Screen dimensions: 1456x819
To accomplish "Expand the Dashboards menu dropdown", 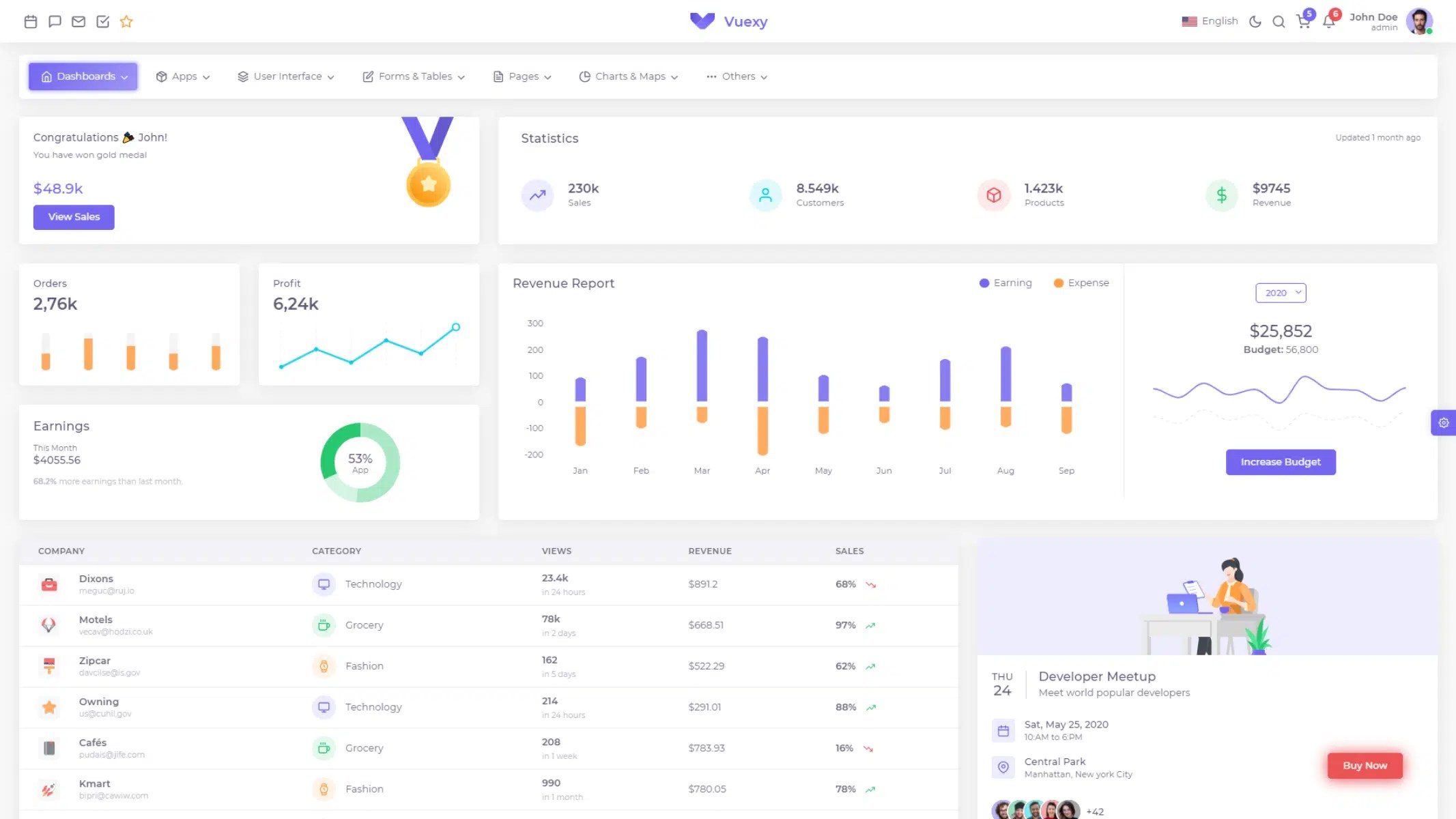I will click(x=83, y=76).
